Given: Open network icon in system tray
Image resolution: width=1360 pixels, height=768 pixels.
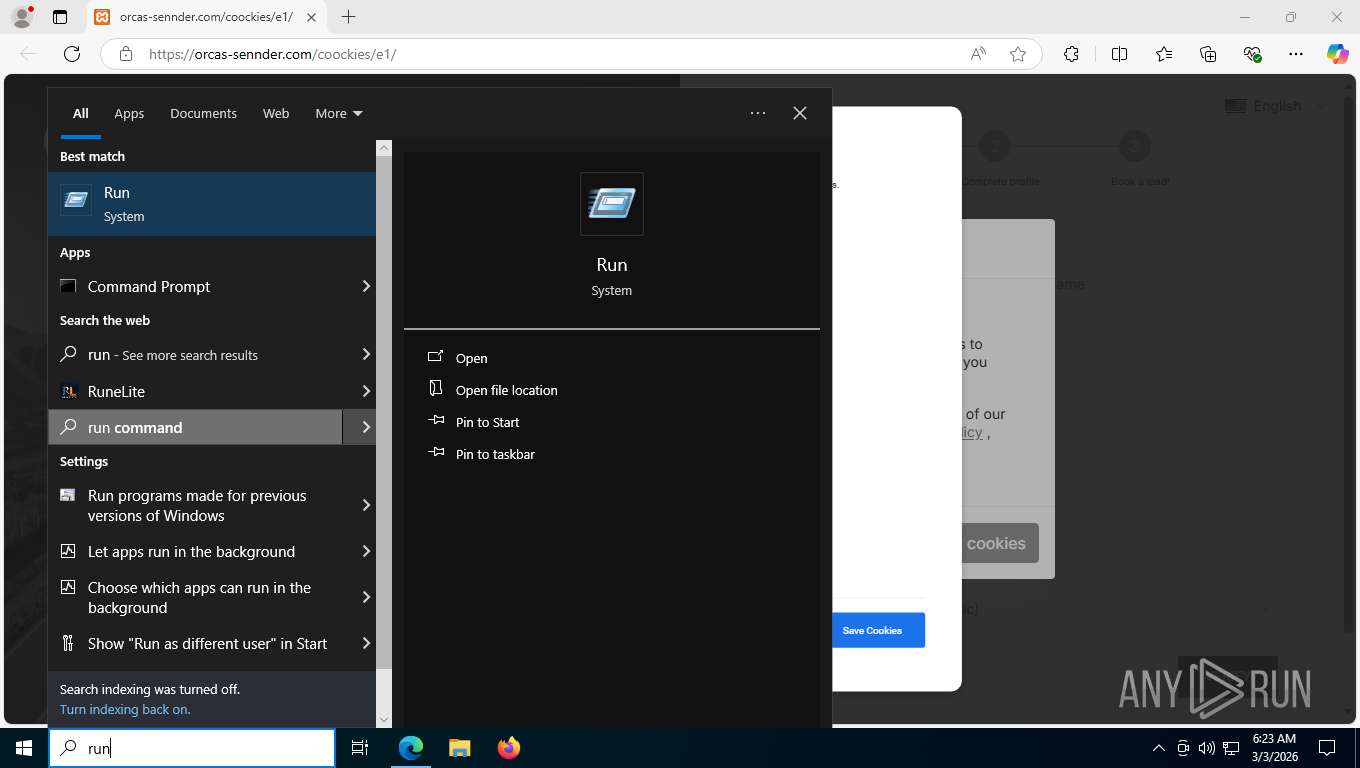Looking at the screenshot, I should tap(1229, 747).
